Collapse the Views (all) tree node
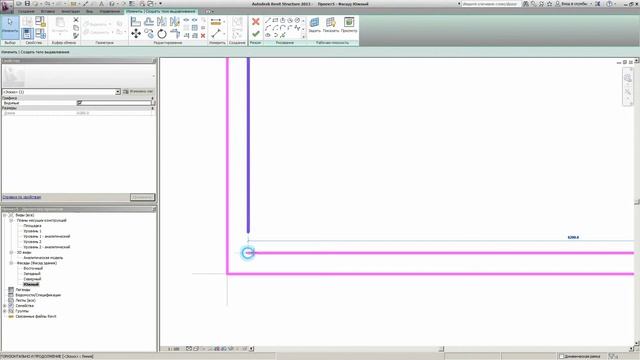This screenshot has height=360, width=640. click(x=5, y=215)
